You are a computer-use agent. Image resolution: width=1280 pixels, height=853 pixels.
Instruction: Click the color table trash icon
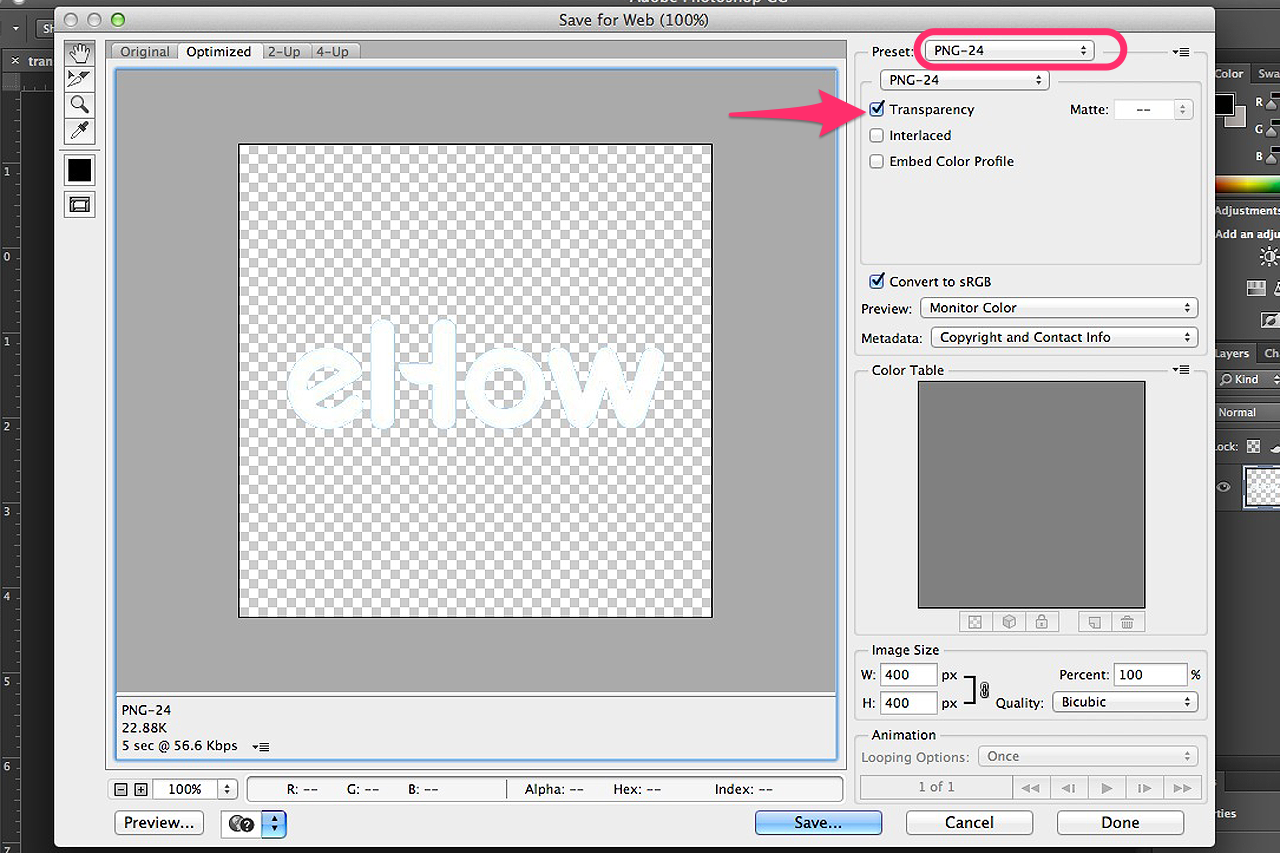pyautogui.click(x=1127, y=622)
